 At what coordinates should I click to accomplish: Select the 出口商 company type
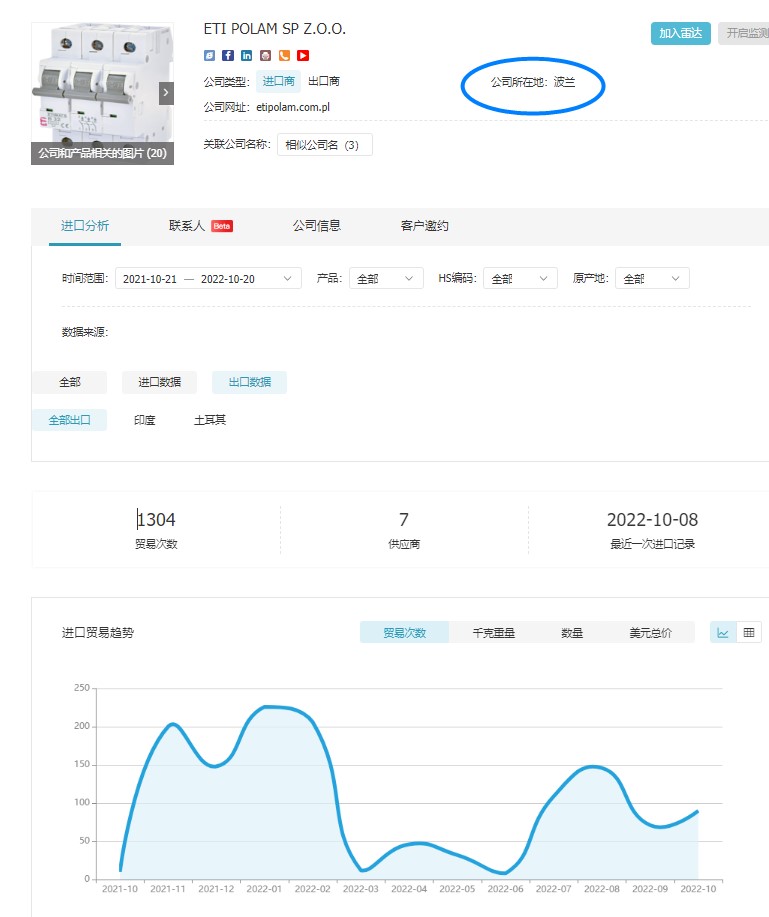coord(324,81)
